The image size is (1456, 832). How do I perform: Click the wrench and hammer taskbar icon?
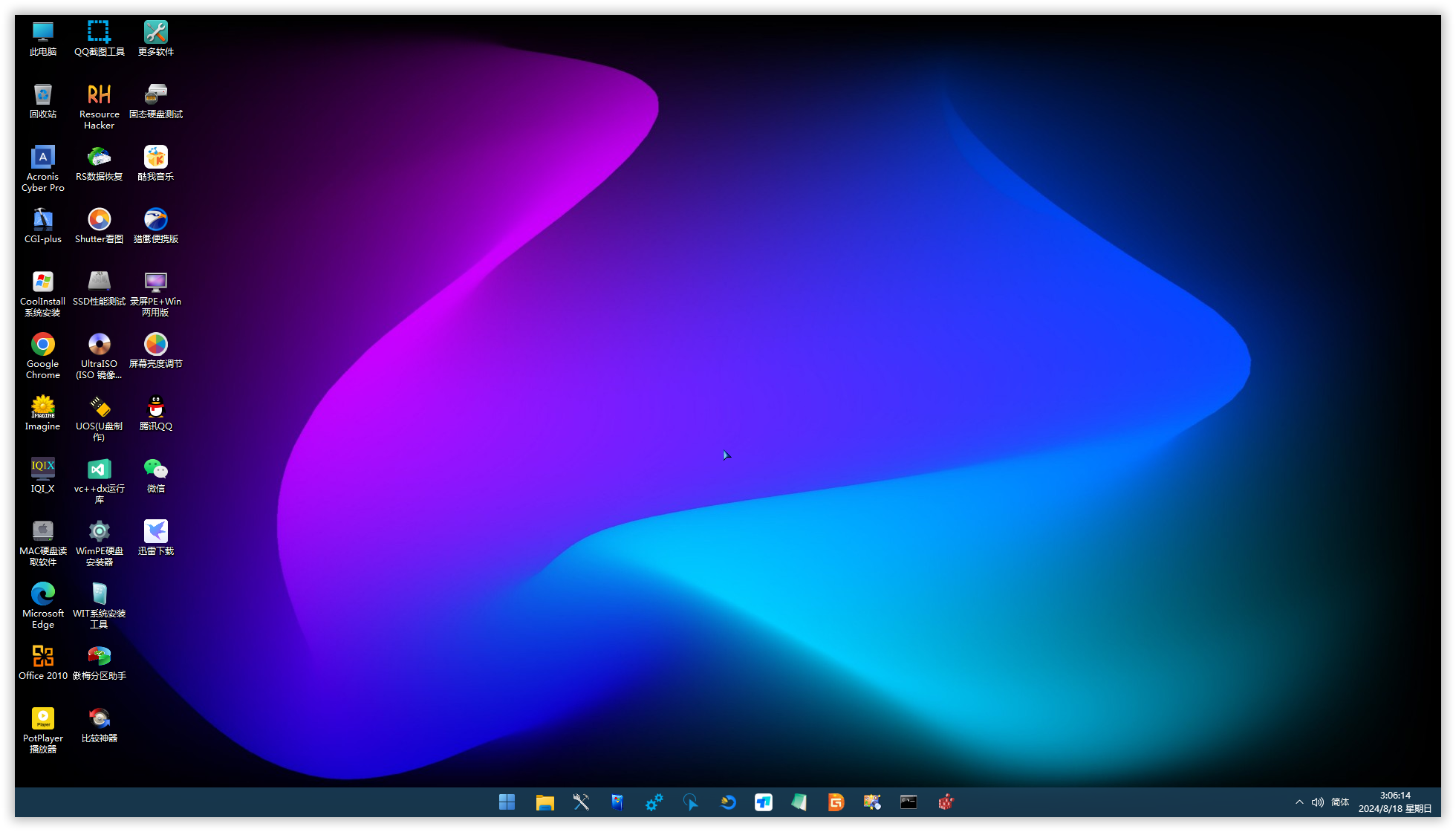581,802
